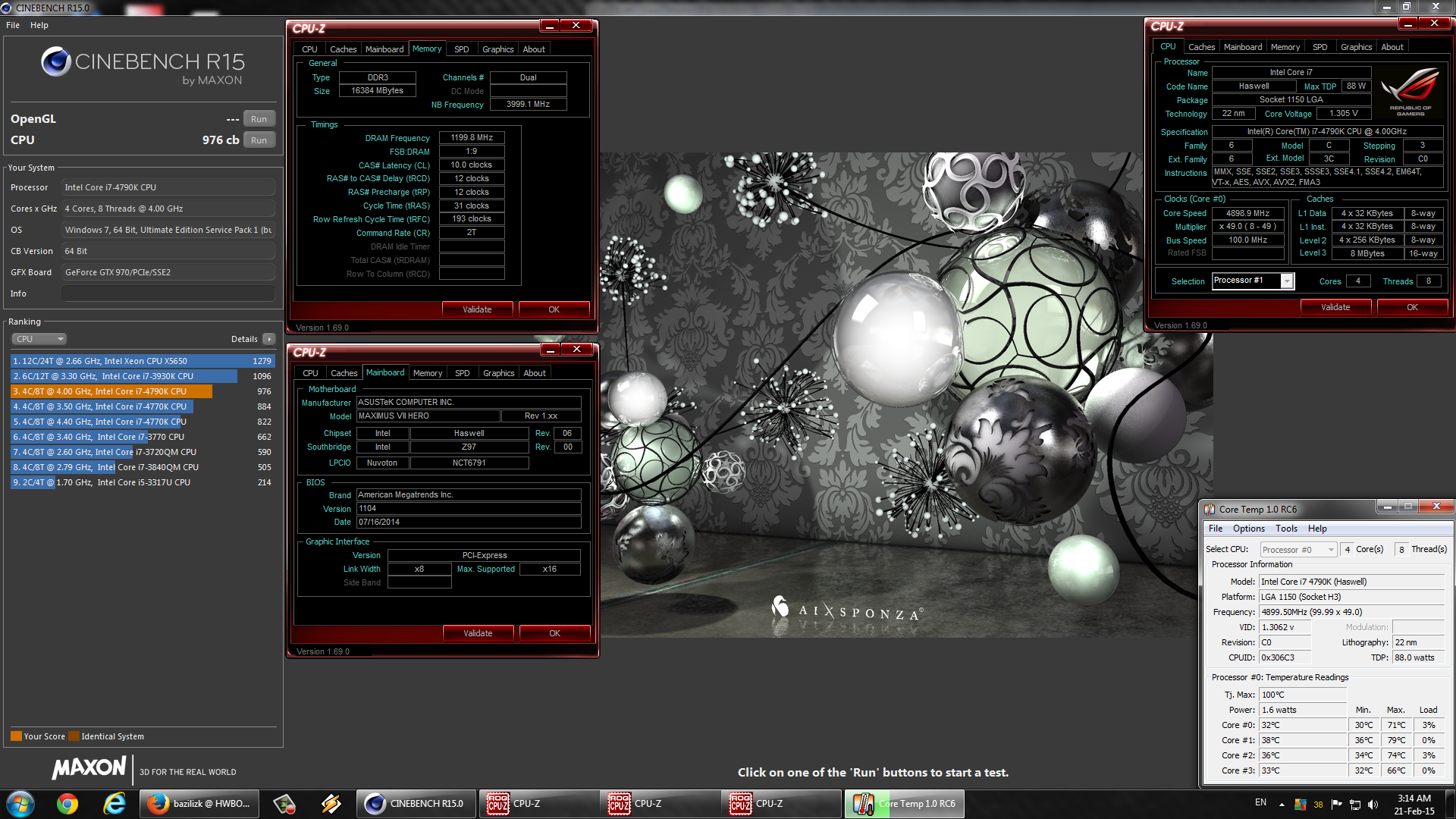1456x819 pixels.
Task: Click OK in Mainboard CPU-Z window
Action: tap(554, 633)
